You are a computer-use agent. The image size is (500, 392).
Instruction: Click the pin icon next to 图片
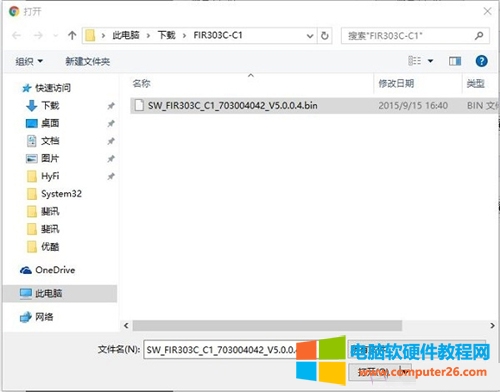[x=111, y=159]
